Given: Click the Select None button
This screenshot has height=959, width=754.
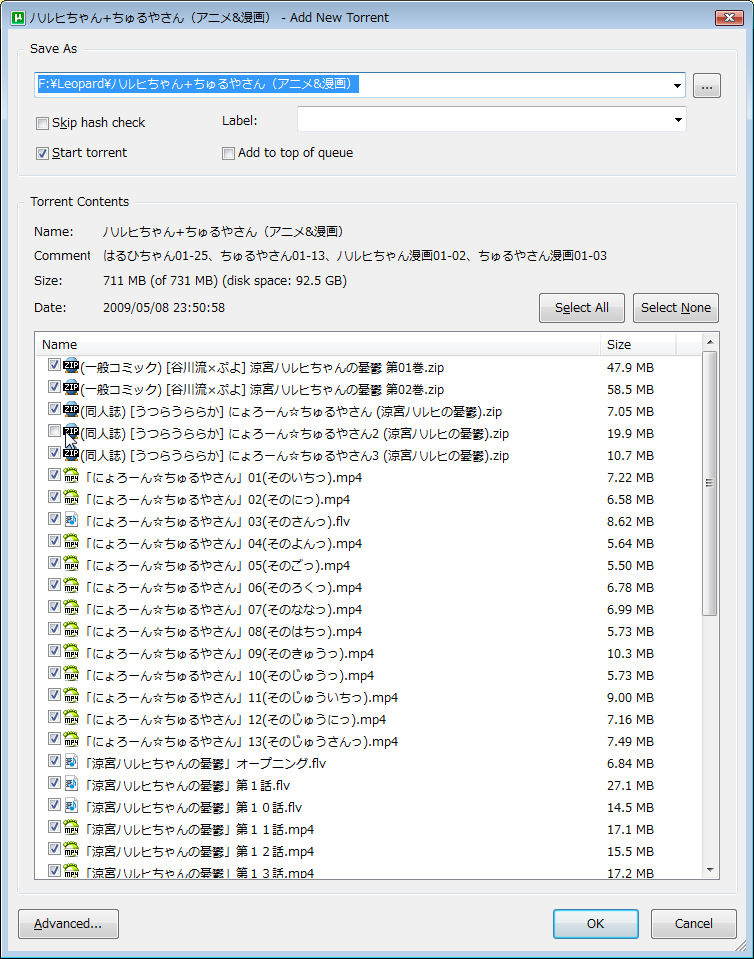Looking at the screenshot, I should 676,308.
